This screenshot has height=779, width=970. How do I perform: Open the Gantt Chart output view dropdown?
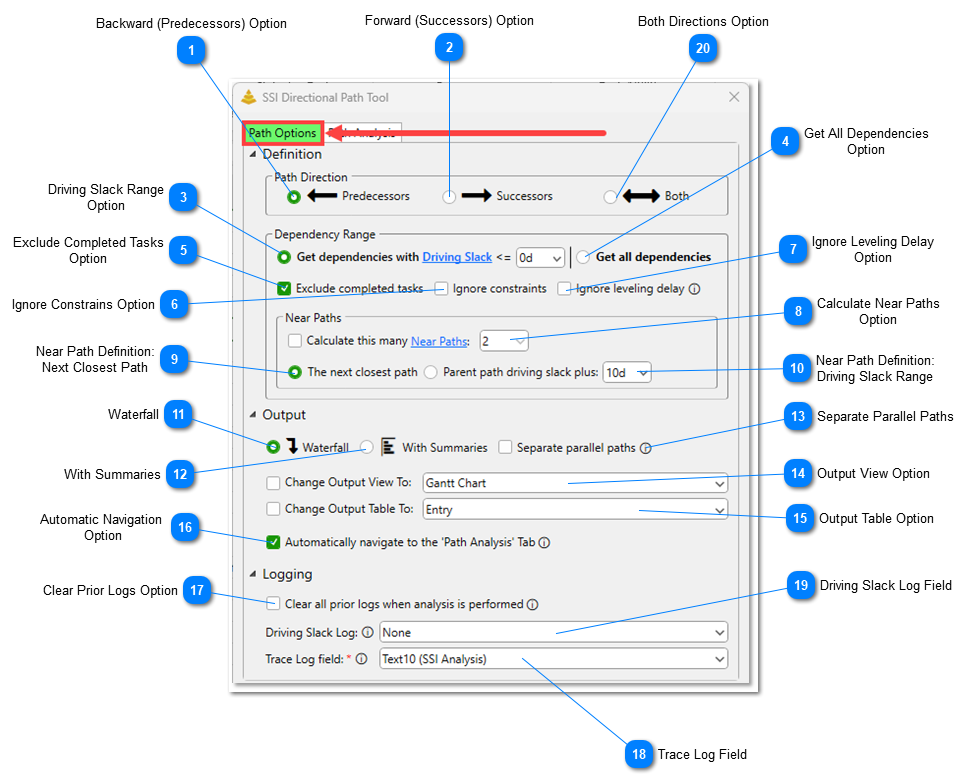coord(575,483)
